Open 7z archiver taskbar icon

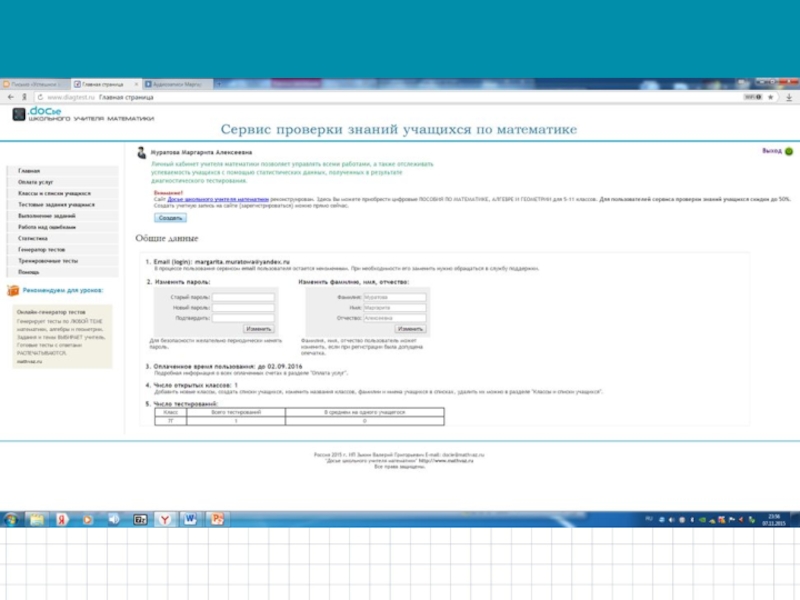pos(140,519)
